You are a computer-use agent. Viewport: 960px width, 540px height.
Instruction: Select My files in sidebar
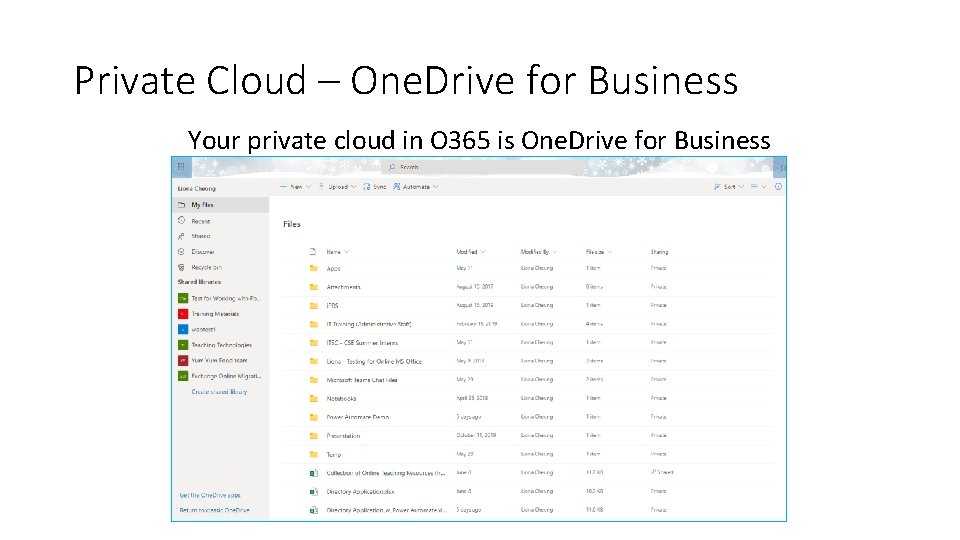click(220, 205)
